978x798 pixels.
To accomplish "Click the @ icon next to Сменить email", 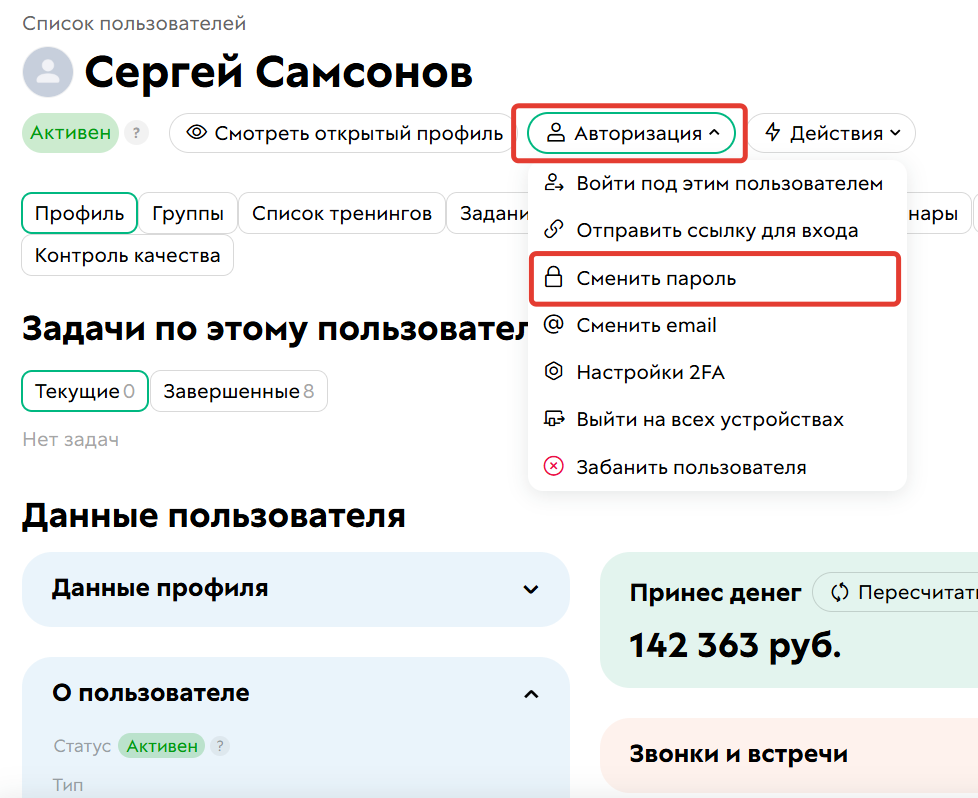I will click(x=554, y=325).
